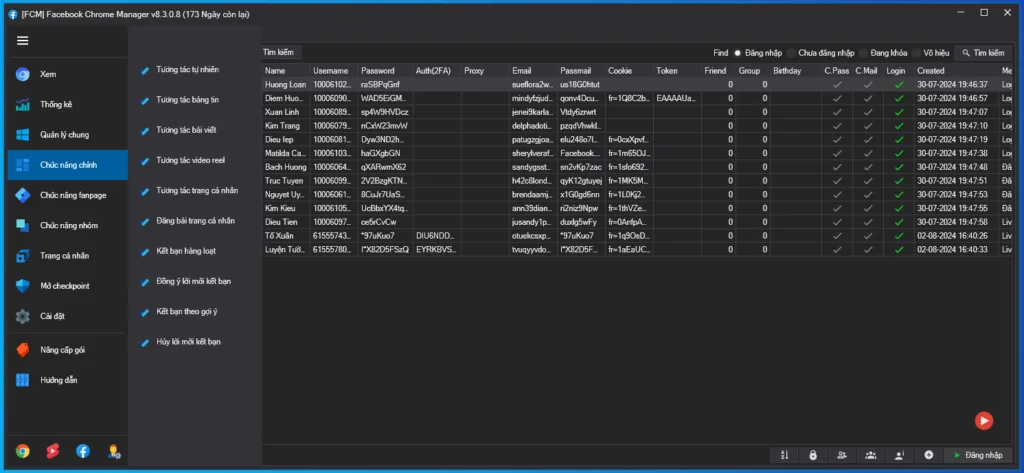Image resolution: width=1024 pixels, height=473 pixels.
Task: Click the Nâng cấp gói tag icon
Action: (x=23, y=350)
